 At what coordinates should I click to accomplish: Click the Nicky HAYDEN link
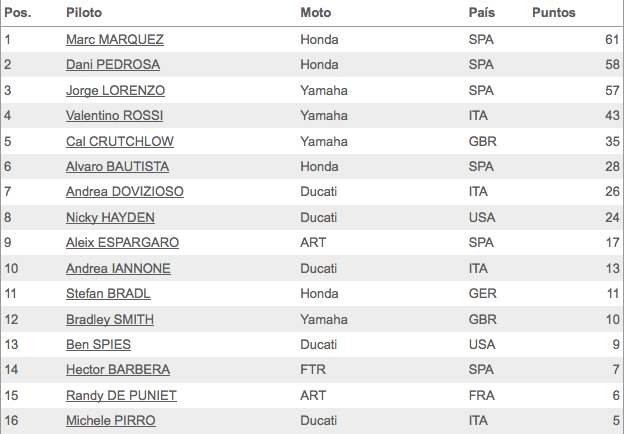coord(110,218)
